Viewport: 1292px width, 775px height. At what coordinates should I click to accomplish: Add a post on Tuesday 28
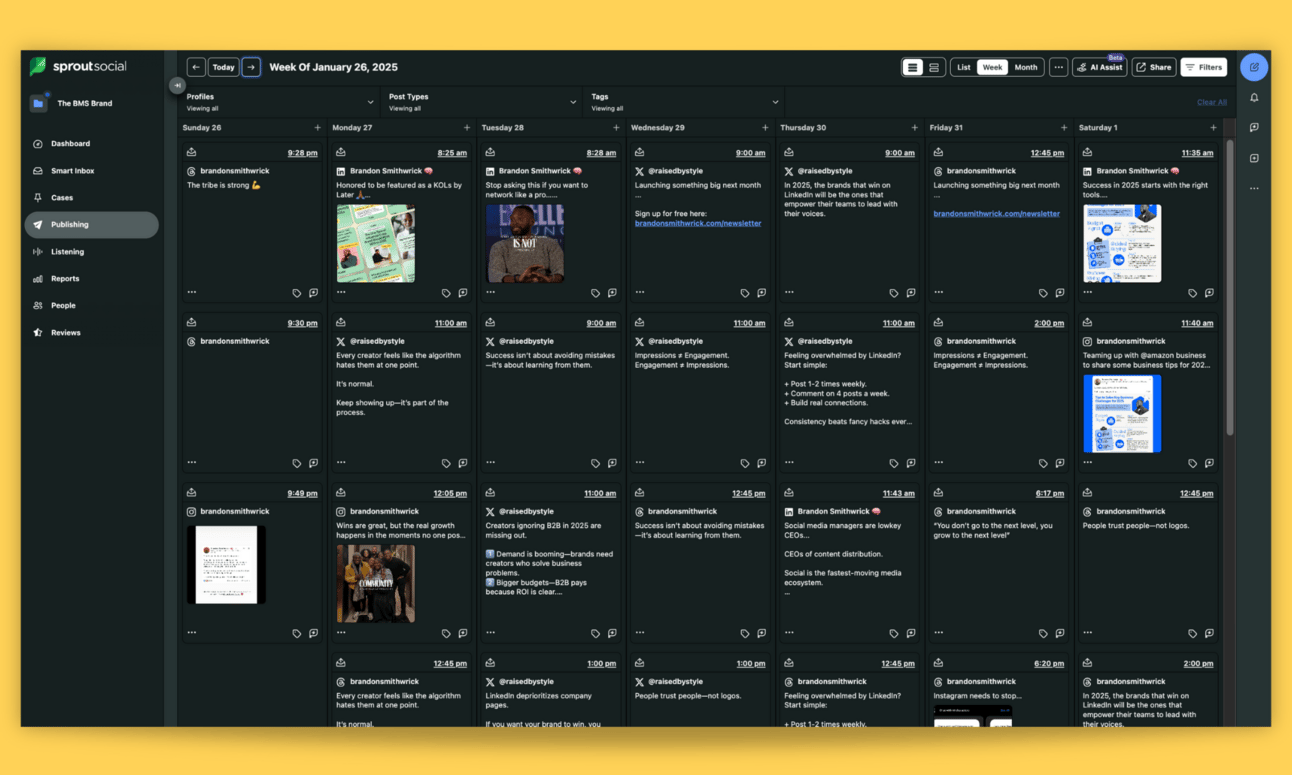[x=616, y=128]
